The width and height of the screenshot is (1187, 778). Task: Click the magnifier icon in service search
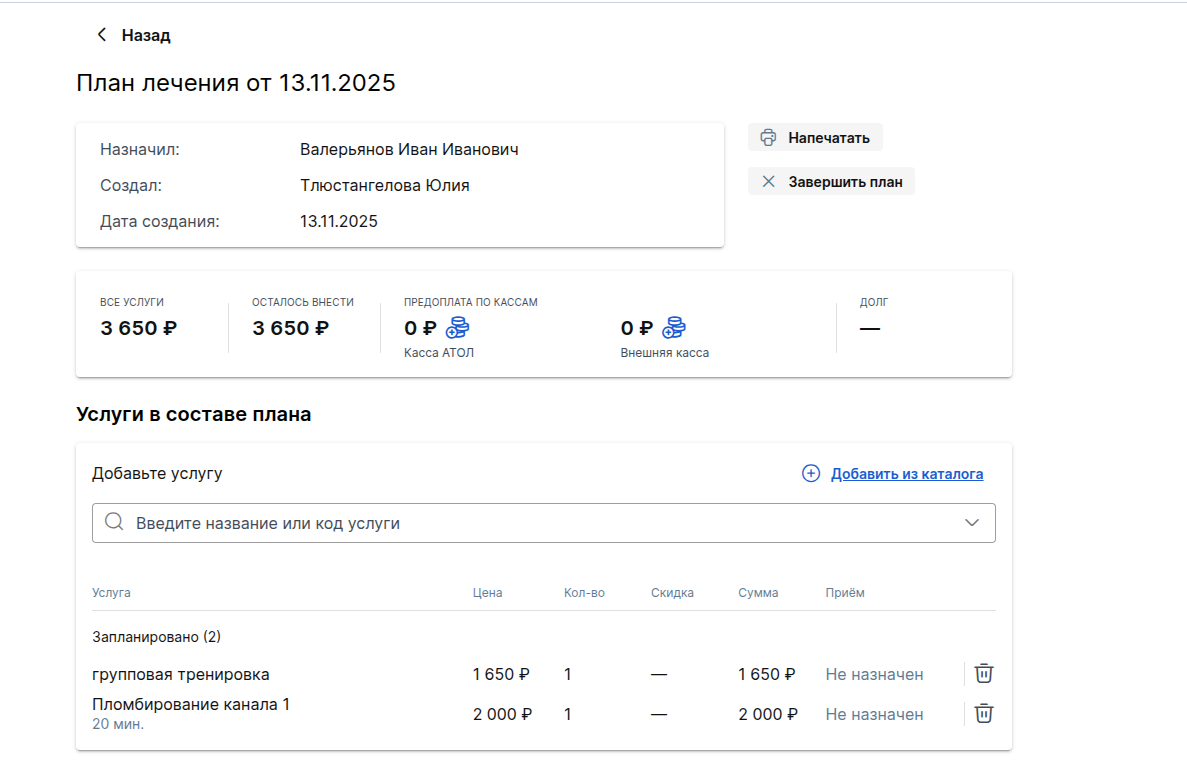(114, 523)
